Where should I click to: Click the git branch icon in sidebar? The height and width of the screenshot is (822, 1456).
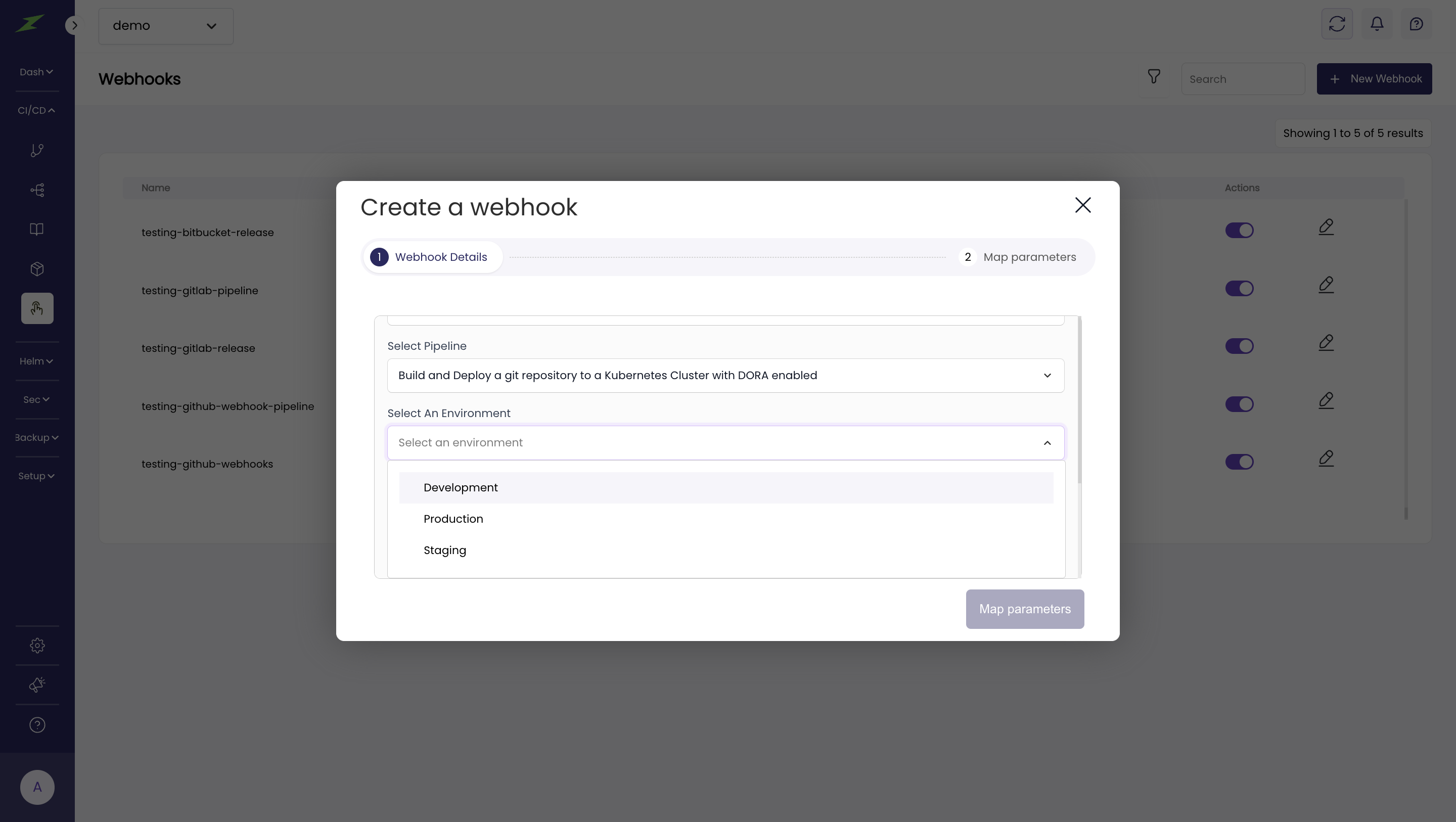(37, 150)
